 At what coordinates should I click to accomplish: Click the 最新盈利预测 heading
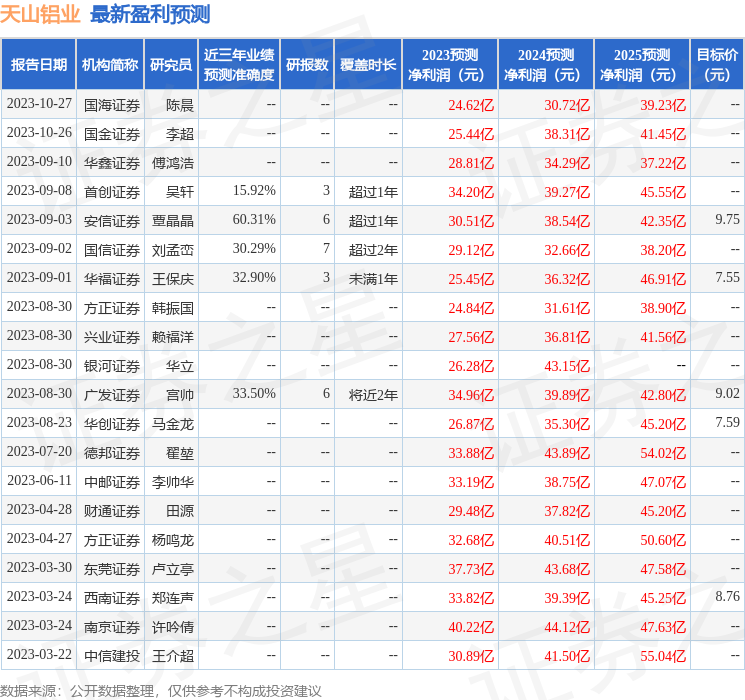click(x=150, y=15)
